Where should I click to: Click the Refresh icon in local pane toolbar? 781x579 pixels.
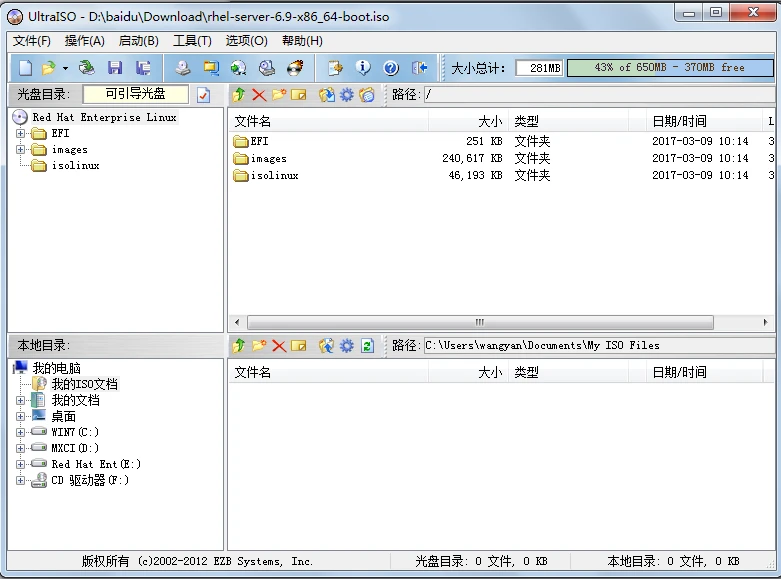368,345
